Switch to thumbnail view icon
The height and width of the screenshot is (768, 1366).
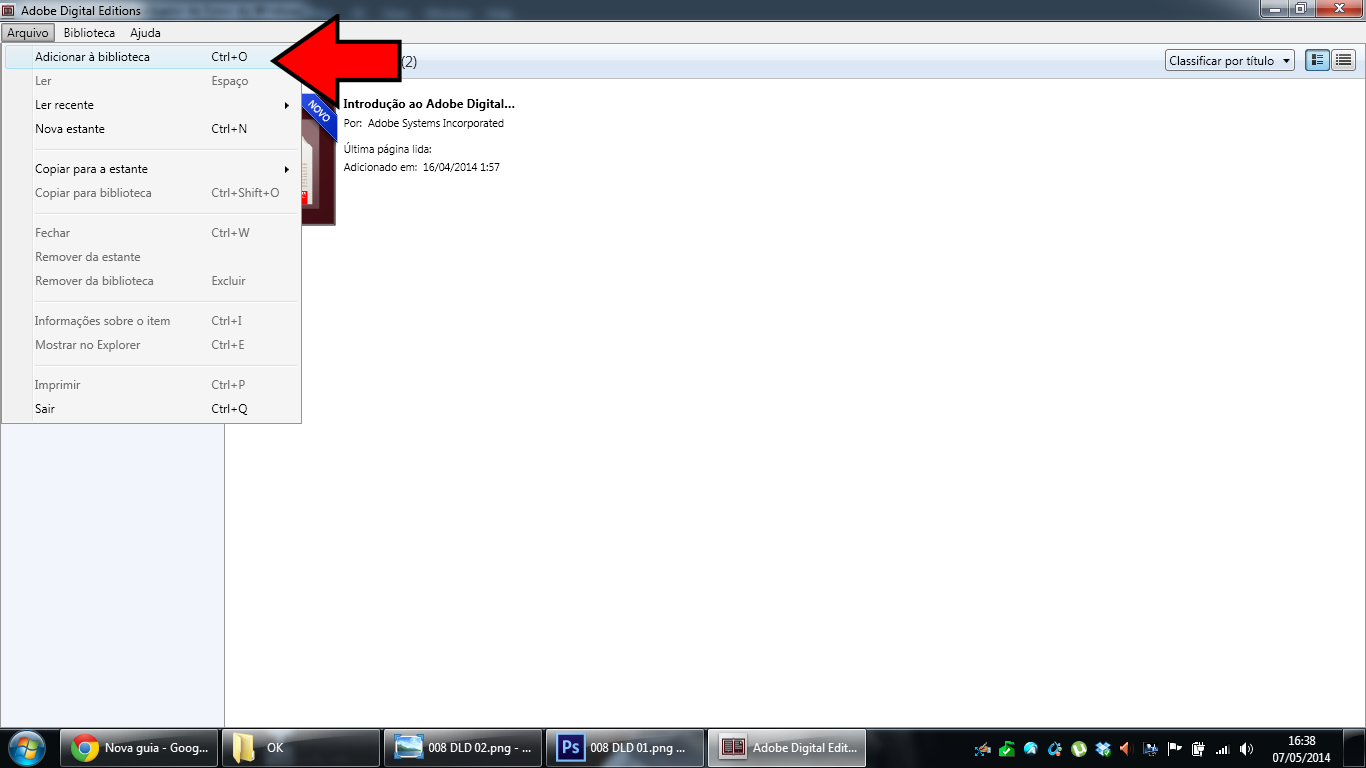coord(1318,61)
